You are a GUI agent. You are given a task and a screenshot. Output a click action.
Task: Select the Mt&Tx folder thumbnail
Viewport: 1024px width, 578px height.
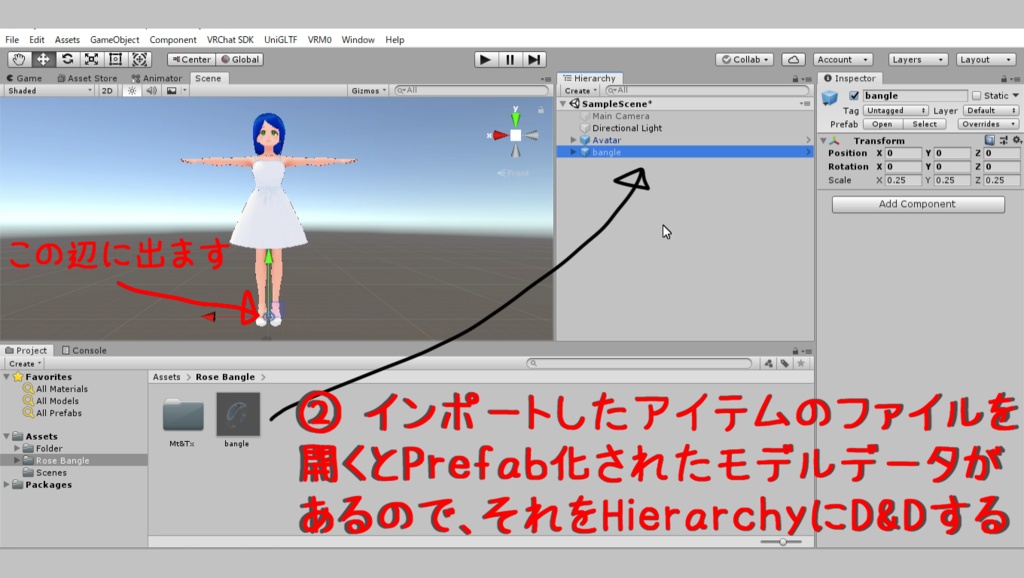pos(183,414)
